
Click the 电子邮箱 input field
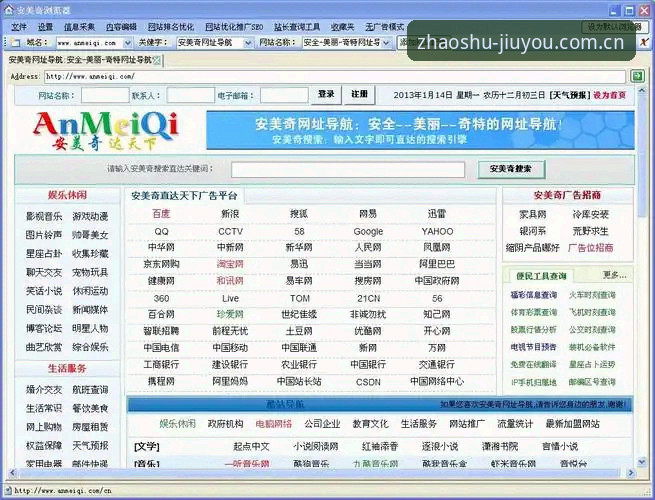click(x=284, y=95)
